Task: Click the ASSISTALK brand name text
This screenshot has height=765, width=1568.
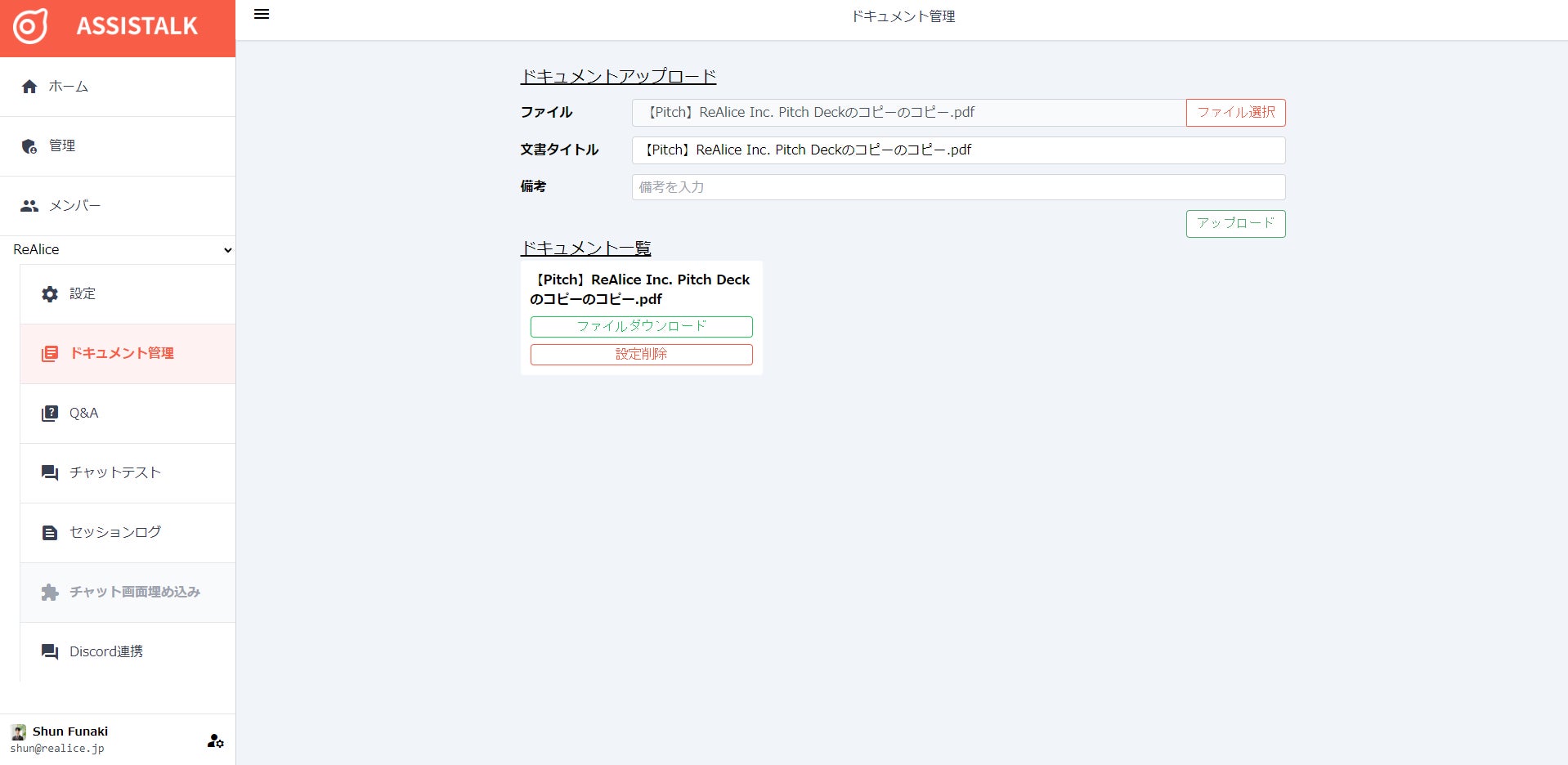Action: (x=137, y=27)
